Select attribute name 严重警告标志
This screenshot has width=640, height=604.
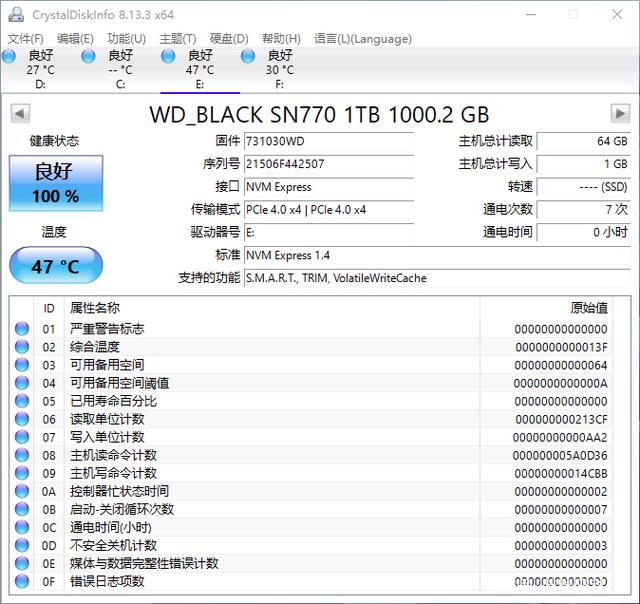[107, 329]
